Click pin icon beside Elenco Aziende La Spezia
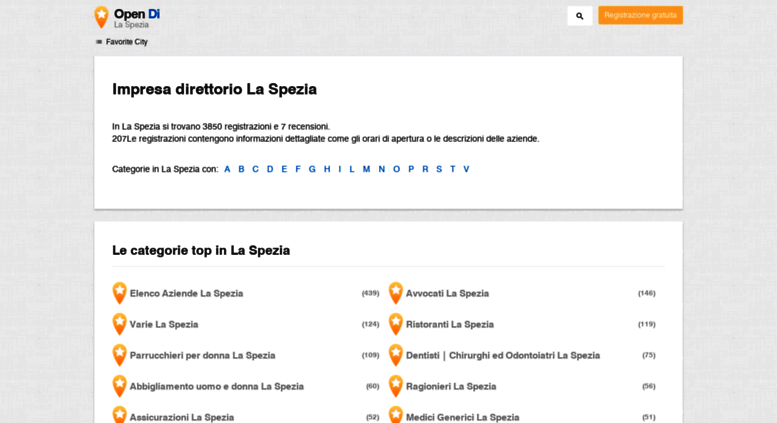Screen dimensions: 777x423 coord(119,293)
